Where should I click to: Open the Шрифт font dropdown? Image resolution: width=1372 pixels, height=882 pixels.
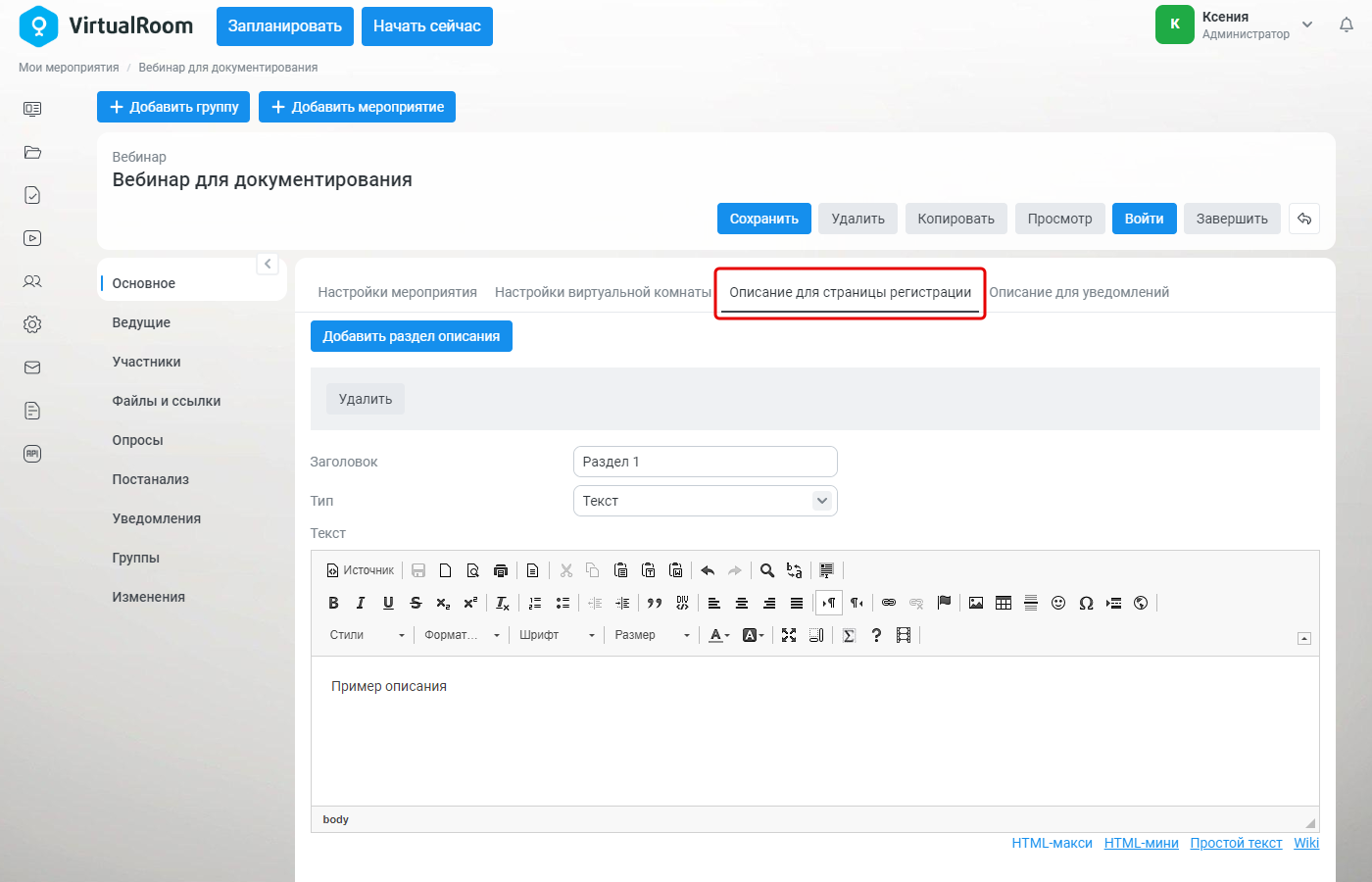pyautogui.click(x=557, y=635)
